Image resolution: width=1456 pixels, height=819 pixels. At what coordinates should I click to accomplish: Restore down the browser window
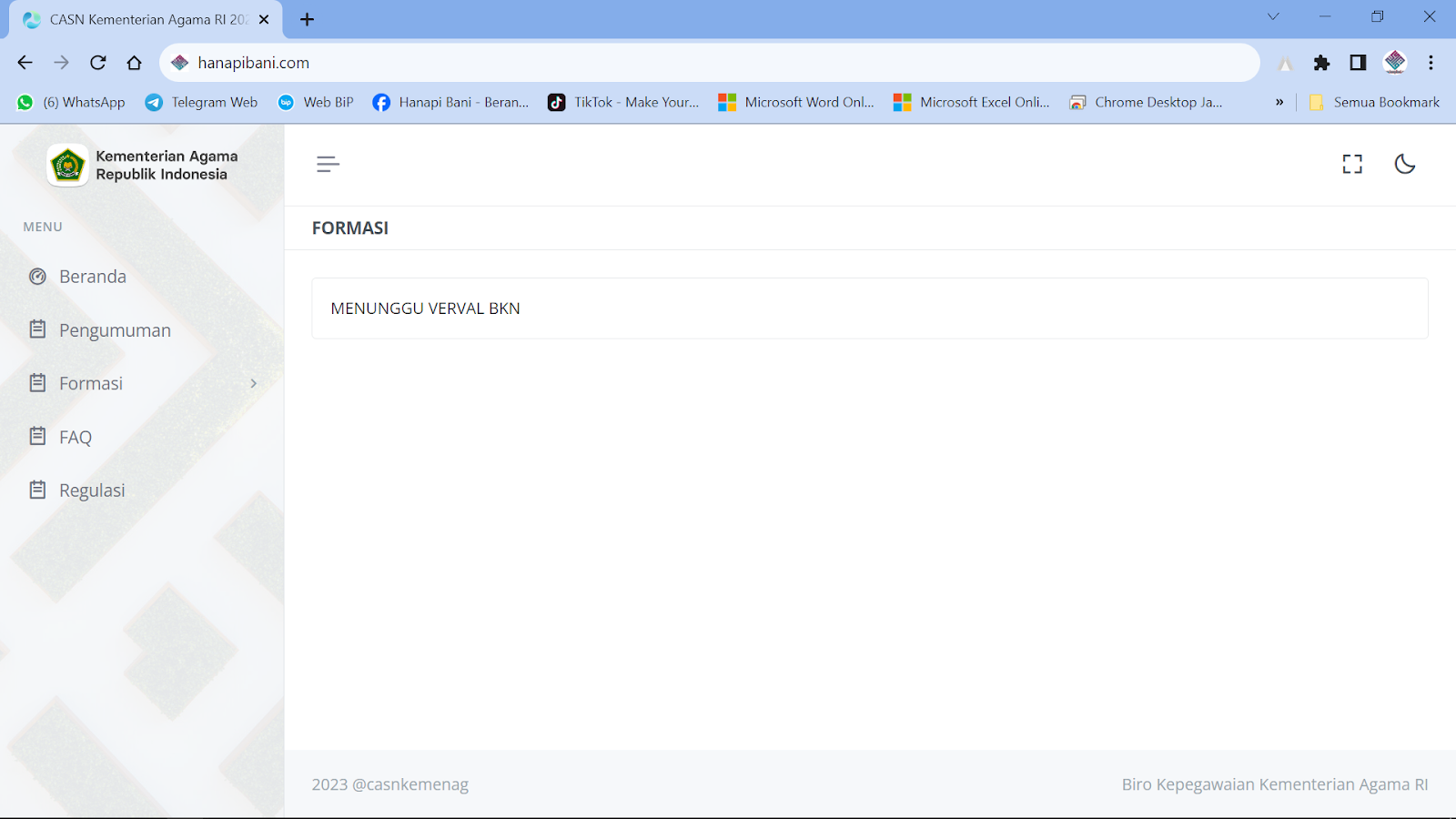pos(1378,16)
